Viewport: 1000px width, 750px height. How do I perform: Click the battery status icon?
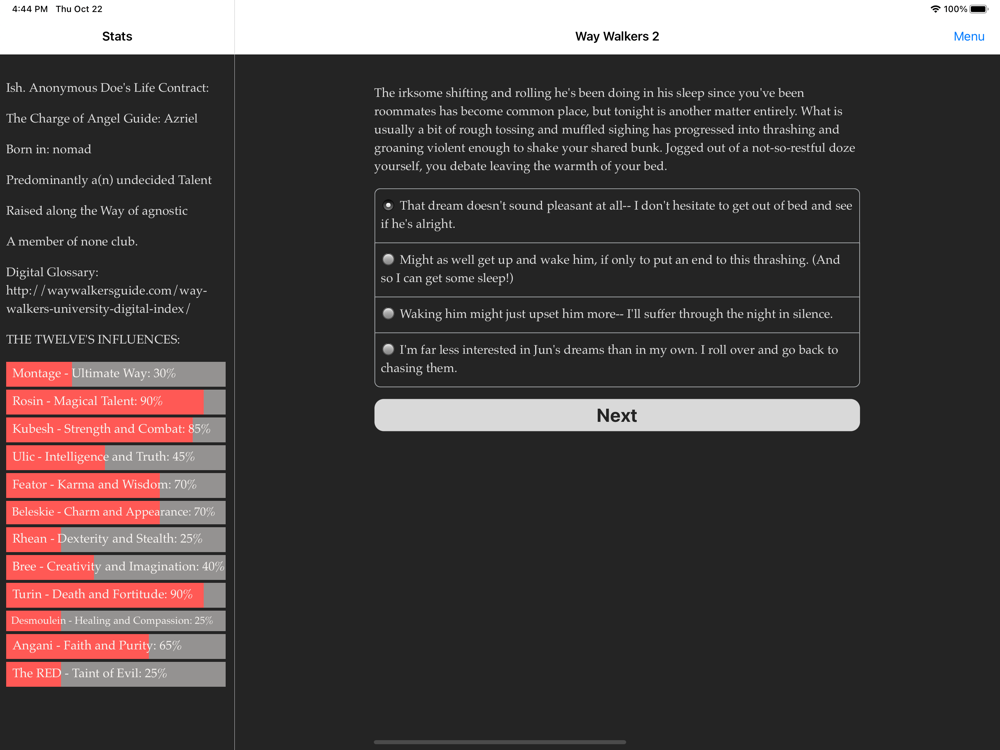pos(979,9)
